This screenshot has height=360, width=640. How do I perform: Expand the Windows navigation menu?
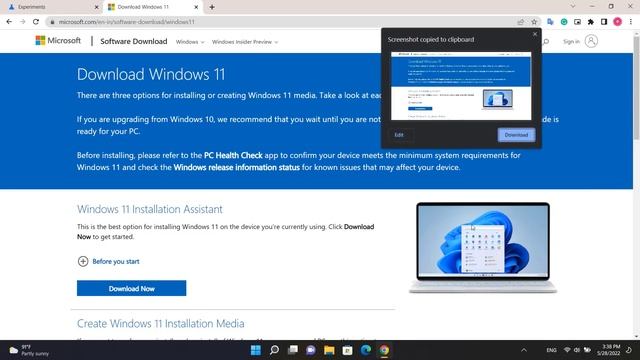(190, 42)
